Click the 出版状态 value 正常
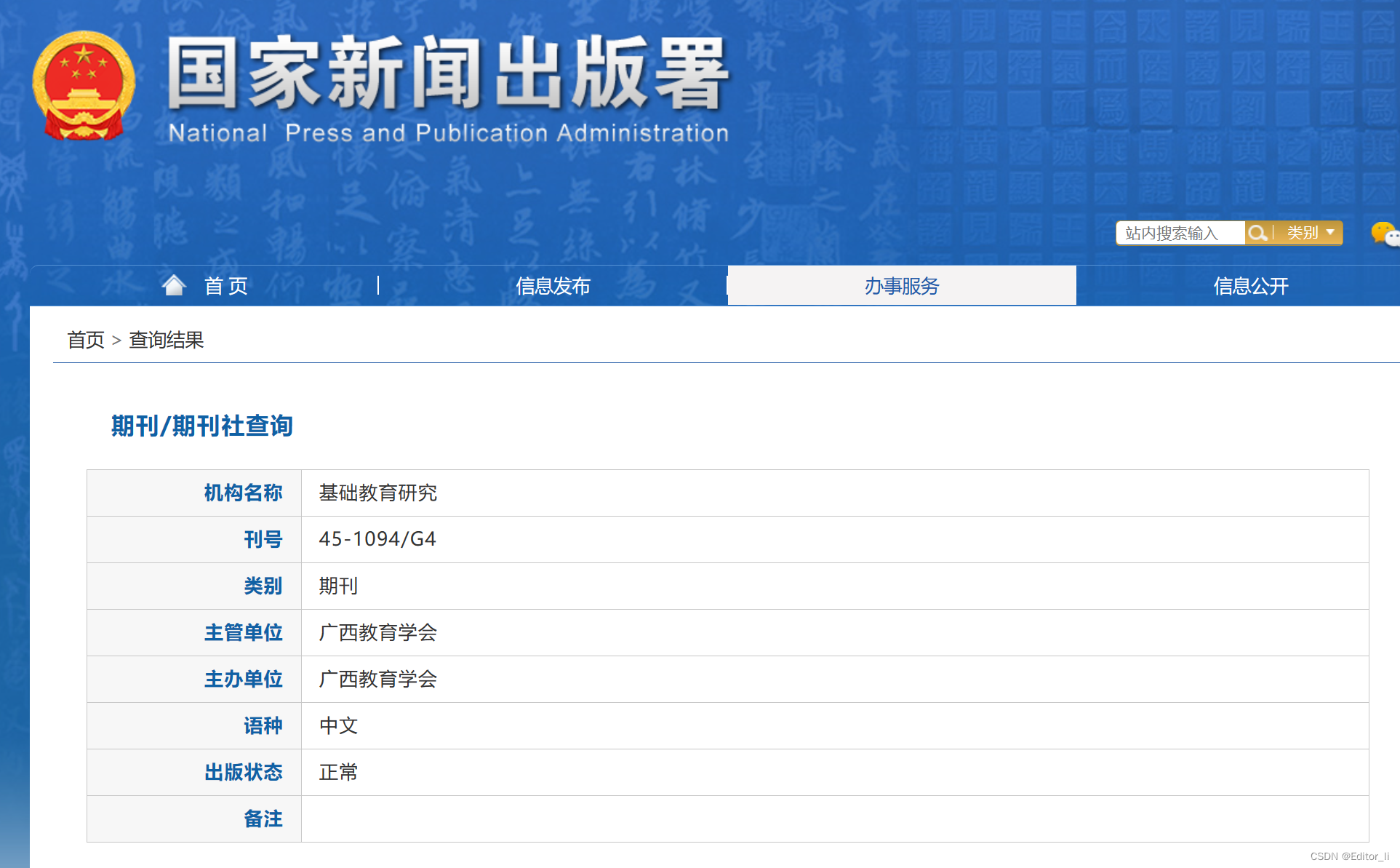Viewport: 1400px width, 868px height. [338, 772]
